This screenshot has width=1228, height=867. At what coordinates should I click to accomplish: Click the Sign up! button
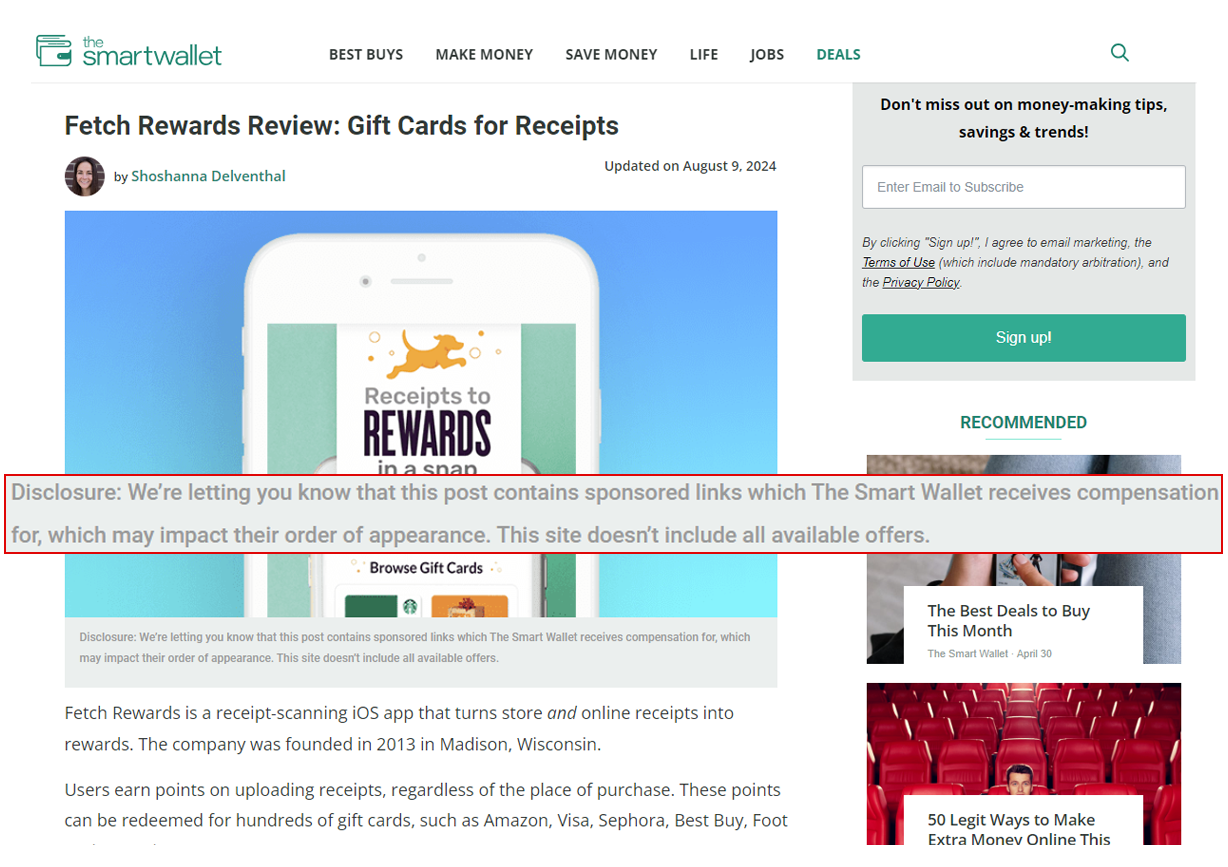pos(1023,337)
